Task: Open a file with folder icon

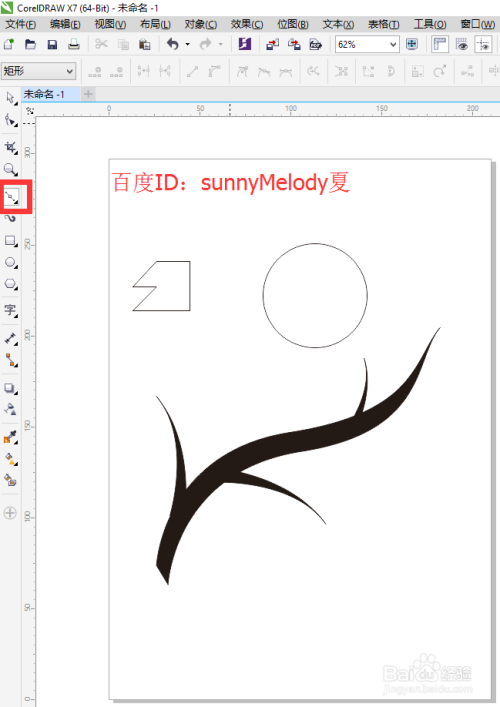Action: (31, 44)
